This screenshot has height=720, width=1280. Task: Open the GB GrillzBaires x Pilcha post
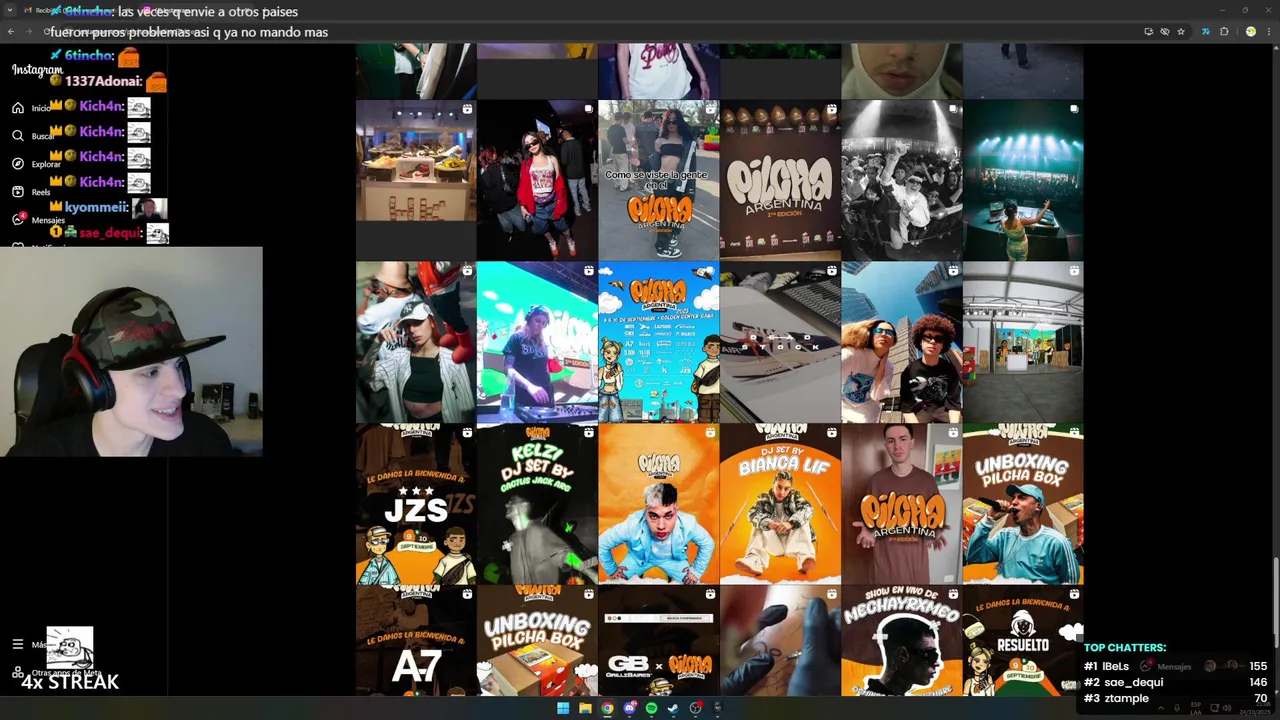coord(658,640)
